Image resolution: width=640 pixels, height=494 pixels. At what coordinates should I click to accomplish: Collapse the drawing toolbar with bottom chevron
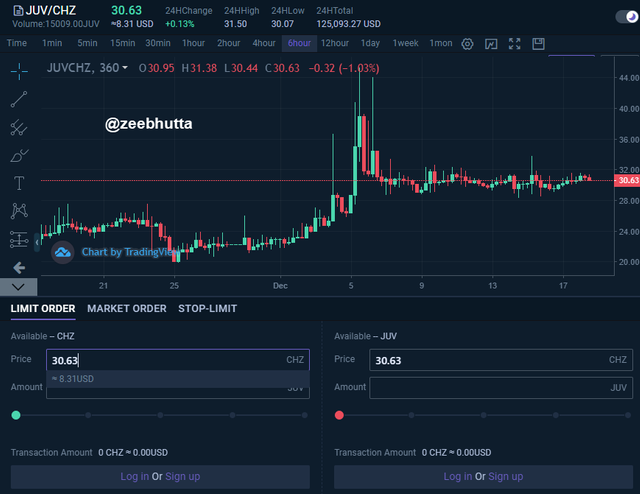18,287
